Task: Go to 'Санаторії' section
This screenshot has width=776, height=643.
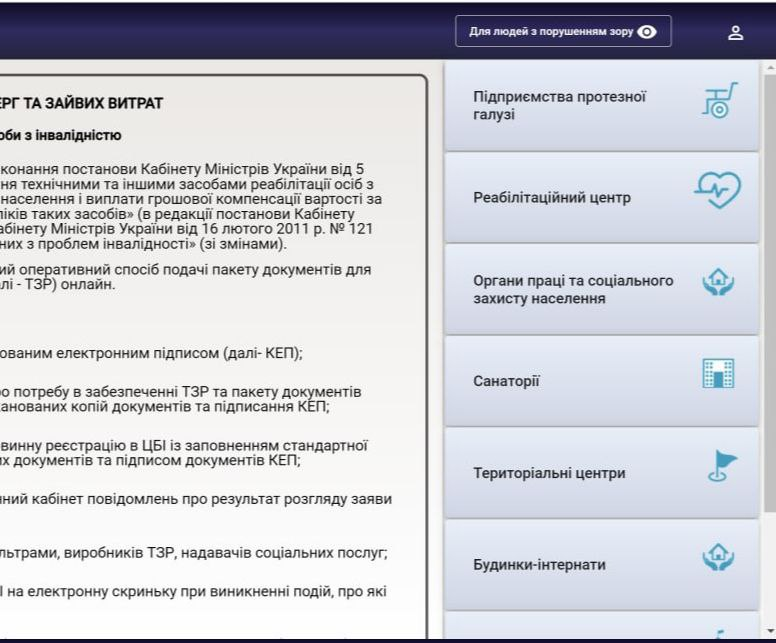Action: [x=506, y=381]
